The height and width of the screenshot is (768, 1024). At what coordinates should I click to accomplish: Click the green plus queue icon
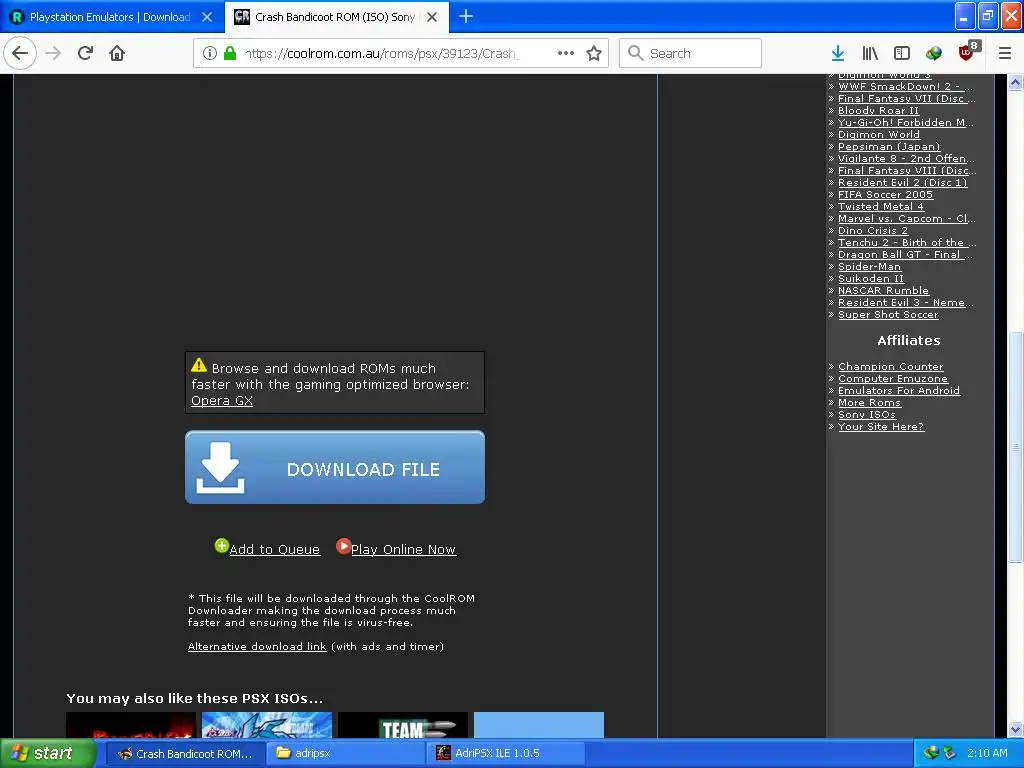pos(221,545)
